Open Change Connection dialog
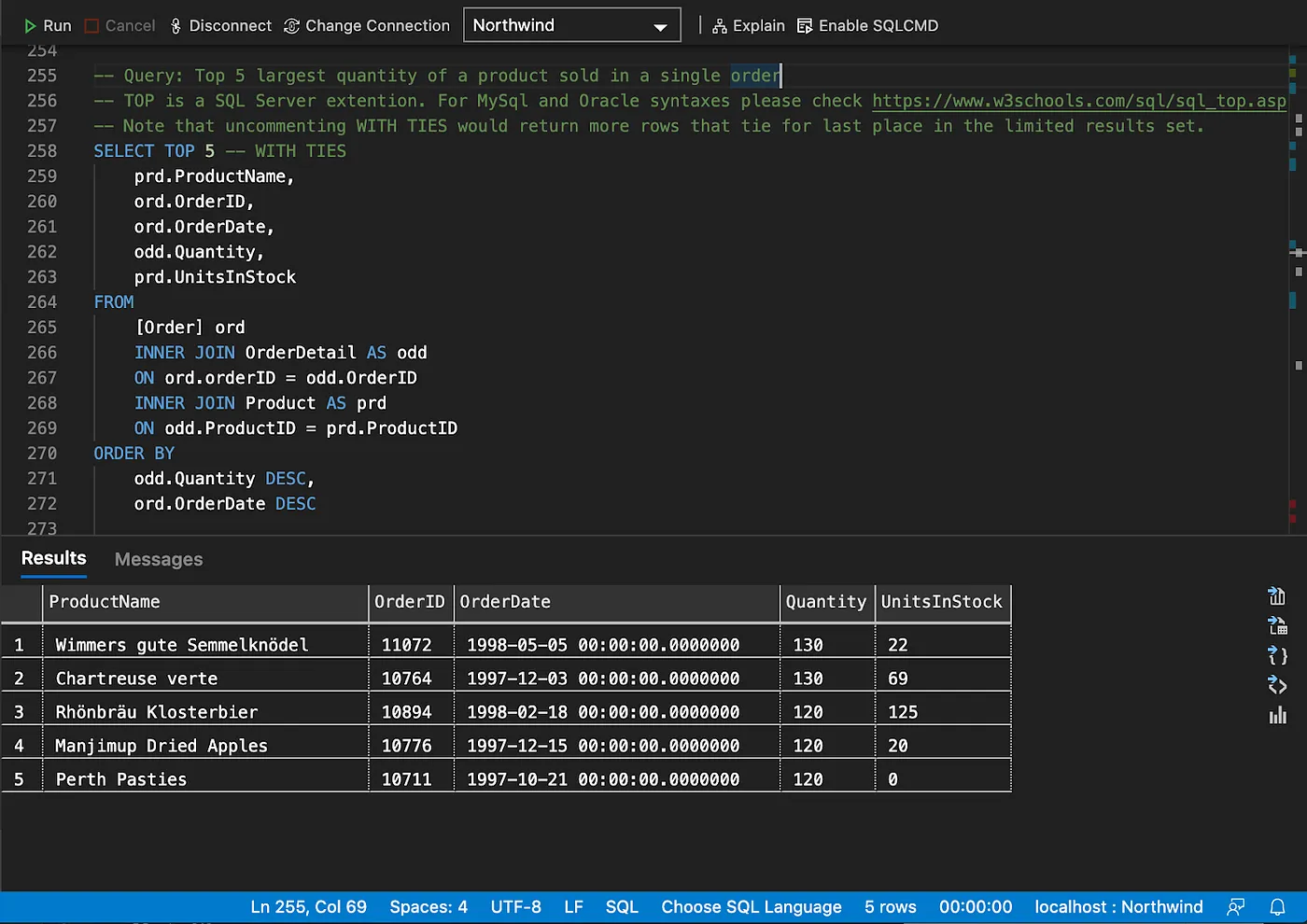 click(366, 26)
